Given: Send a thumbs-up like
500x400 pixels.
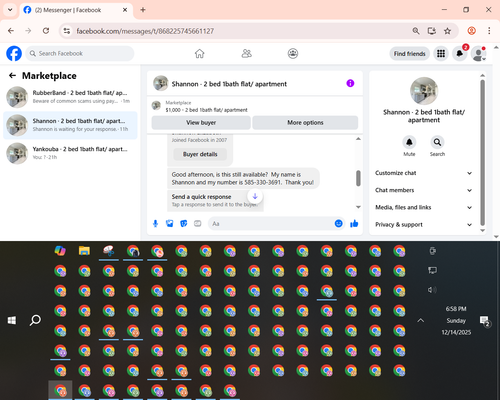Looking at the screenshot, I should (354, 223).
